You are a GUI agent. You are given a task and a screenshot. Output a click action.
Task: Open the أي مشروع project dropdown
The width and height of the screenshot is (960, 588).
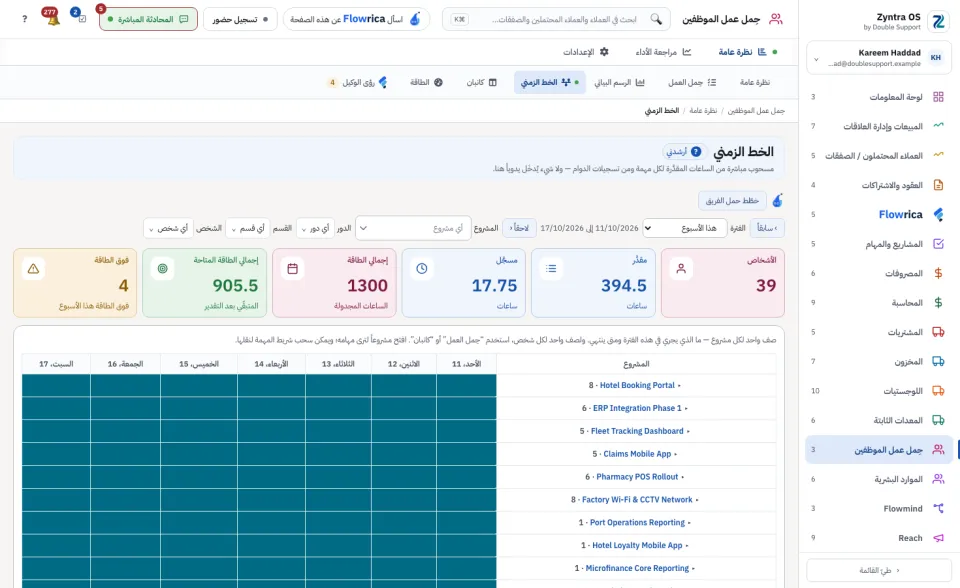tap(413, 228)
